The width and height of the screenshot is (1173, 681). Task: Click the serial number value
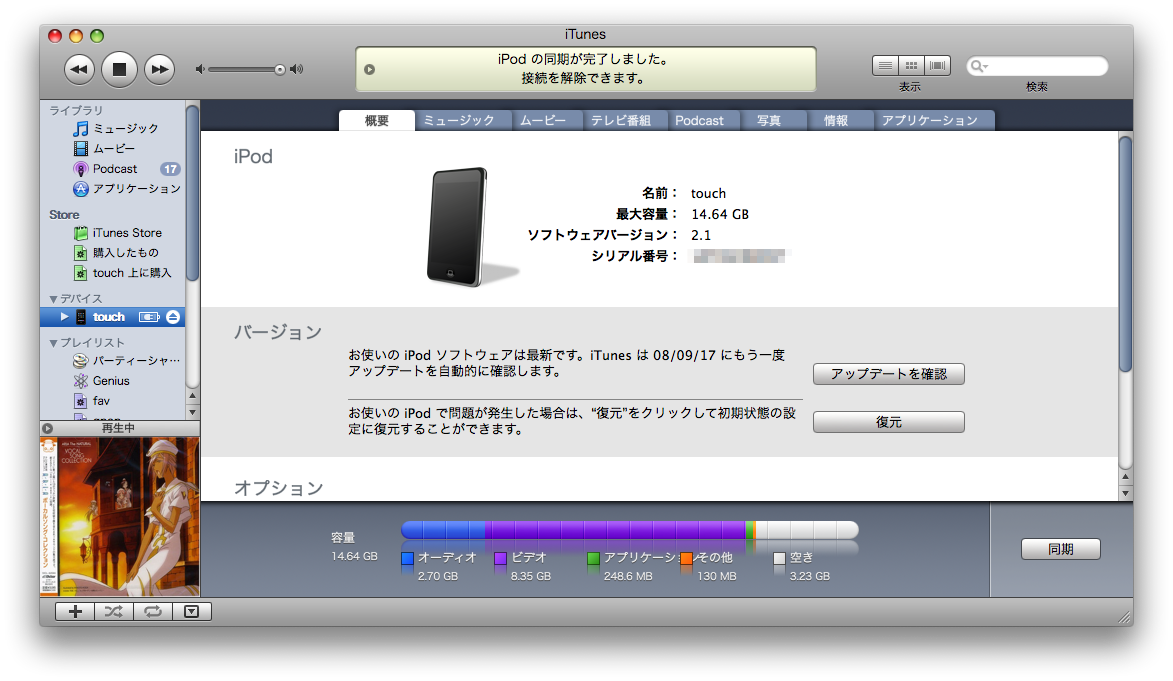coord(739,257)
